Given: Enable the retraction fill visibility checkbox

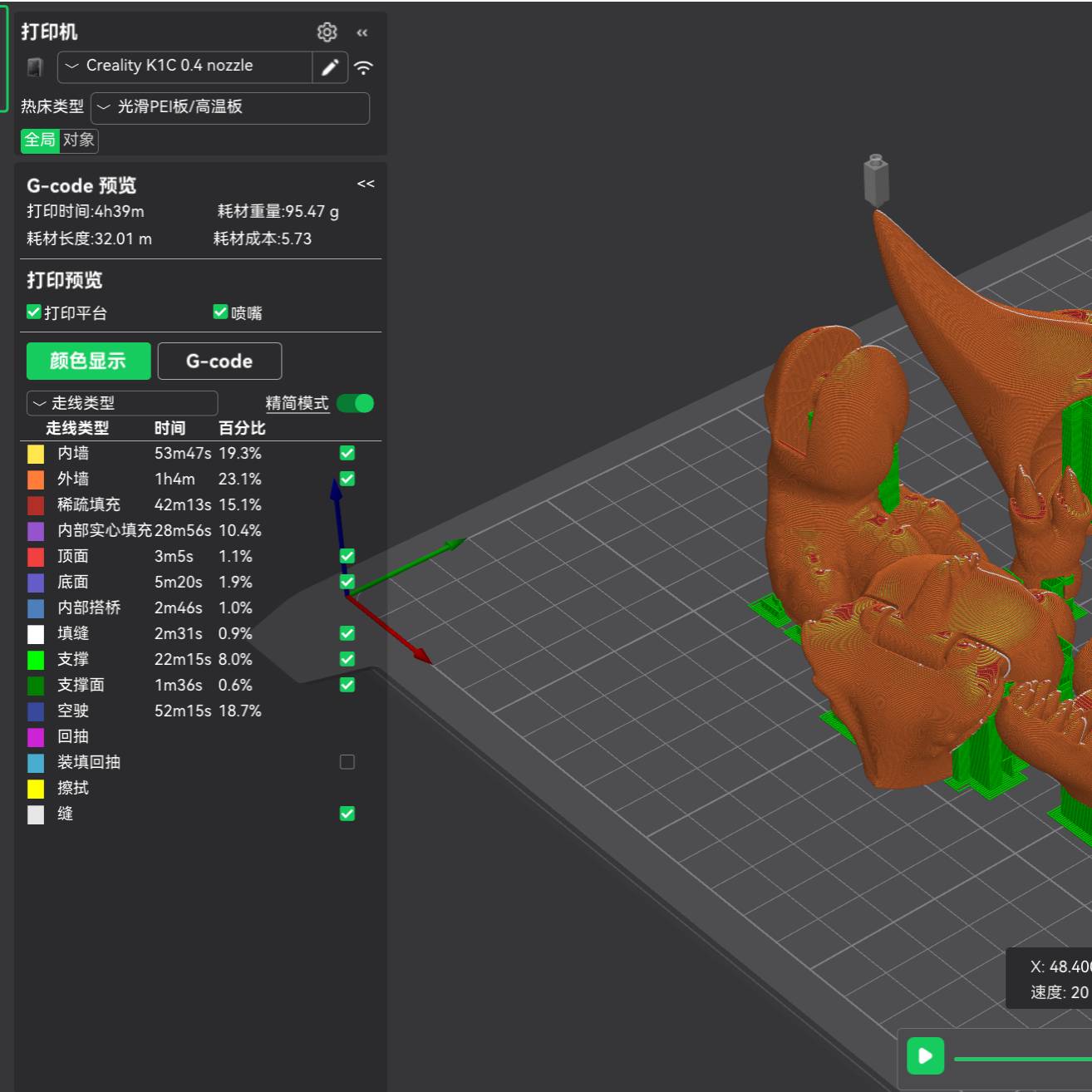Looking at the screenshot, I should coord(347,762).
